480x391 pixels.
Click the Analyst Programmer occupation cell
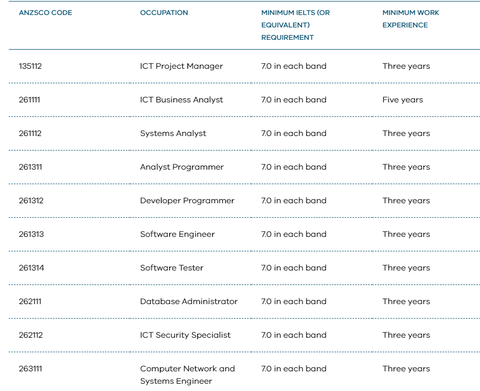(182, 167)
